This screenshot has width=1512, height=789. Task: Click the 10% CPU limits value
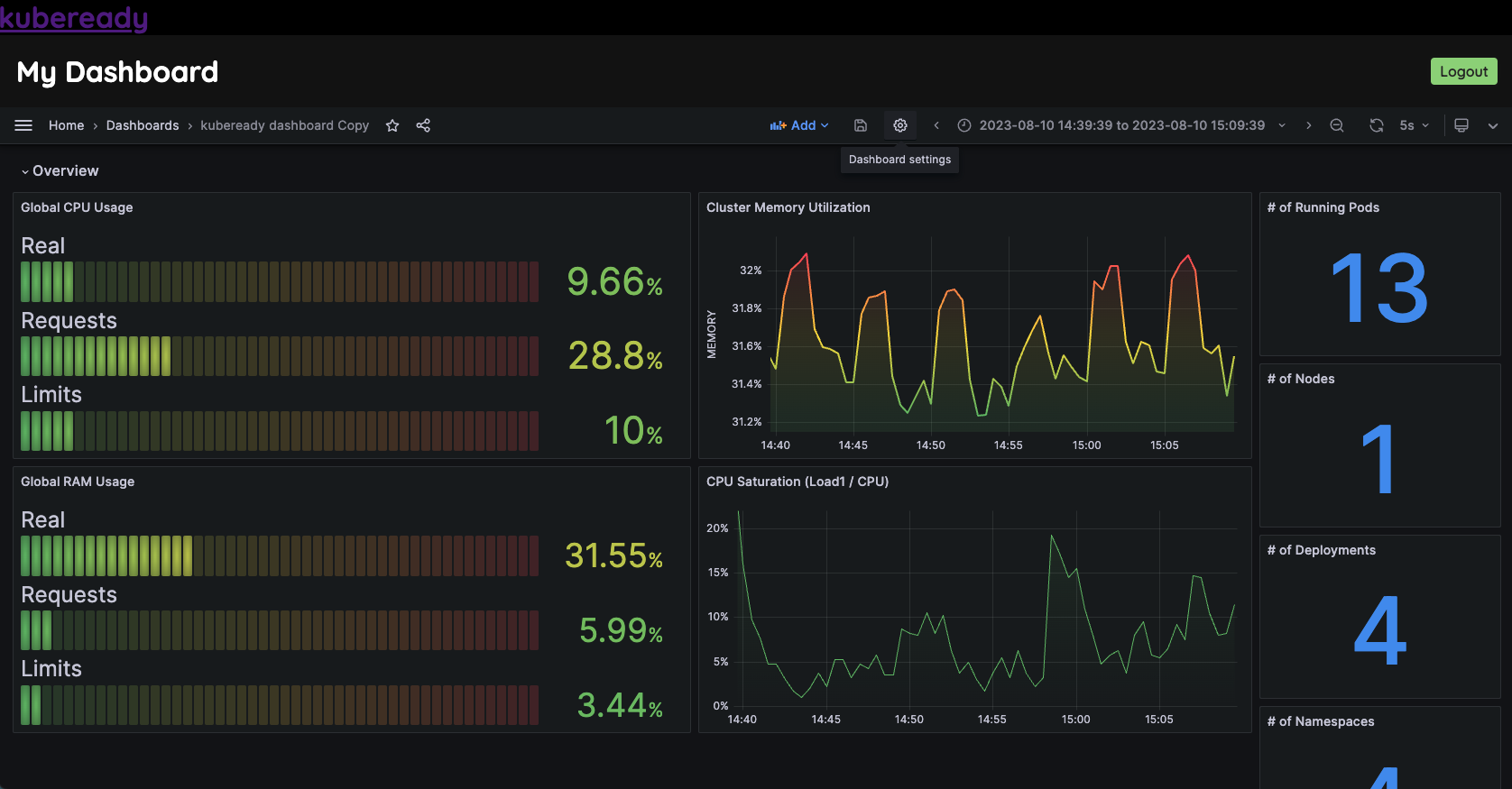[633, 431]
